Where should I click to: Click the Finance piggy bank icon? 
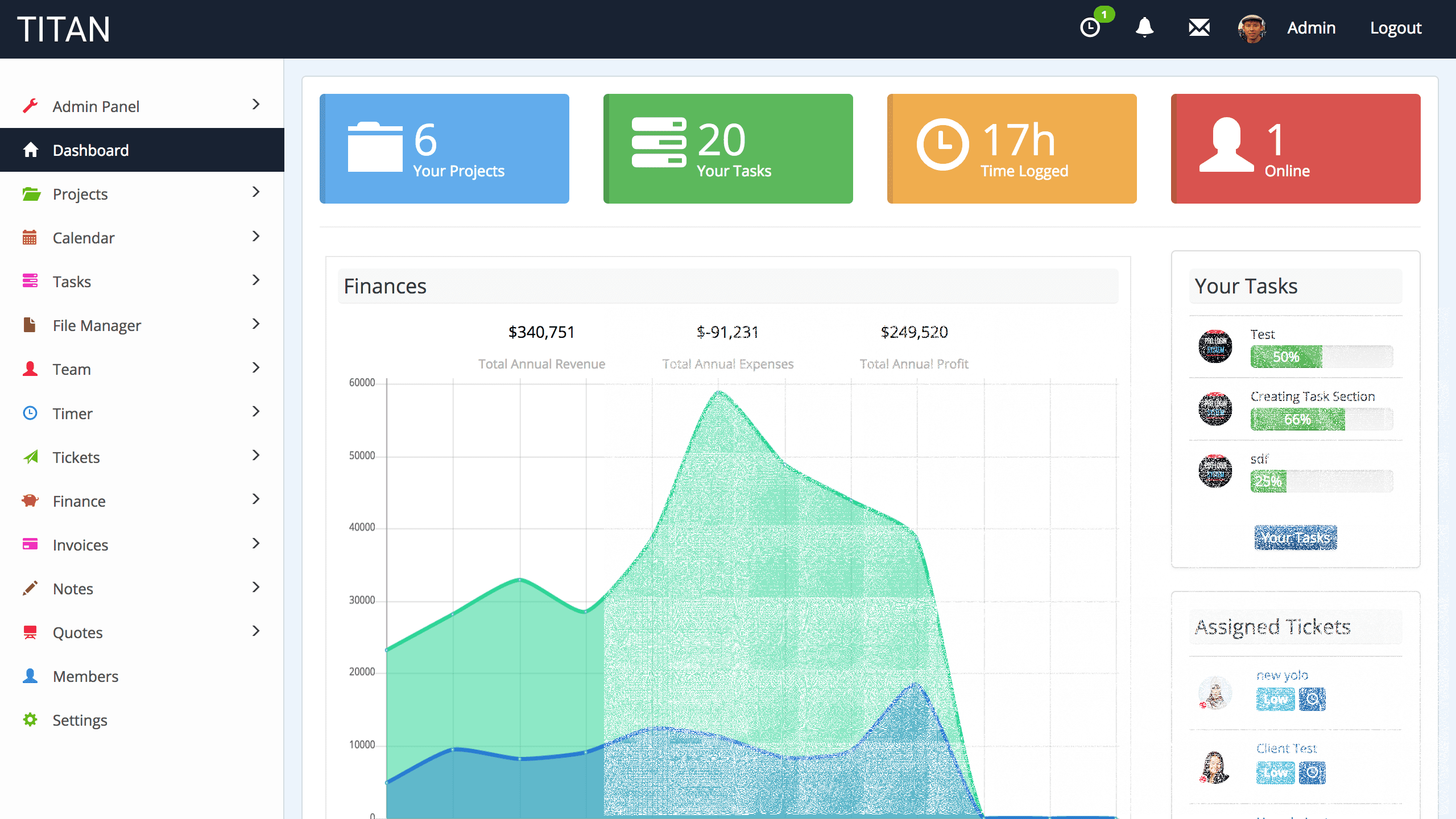(x=30, y=501)
